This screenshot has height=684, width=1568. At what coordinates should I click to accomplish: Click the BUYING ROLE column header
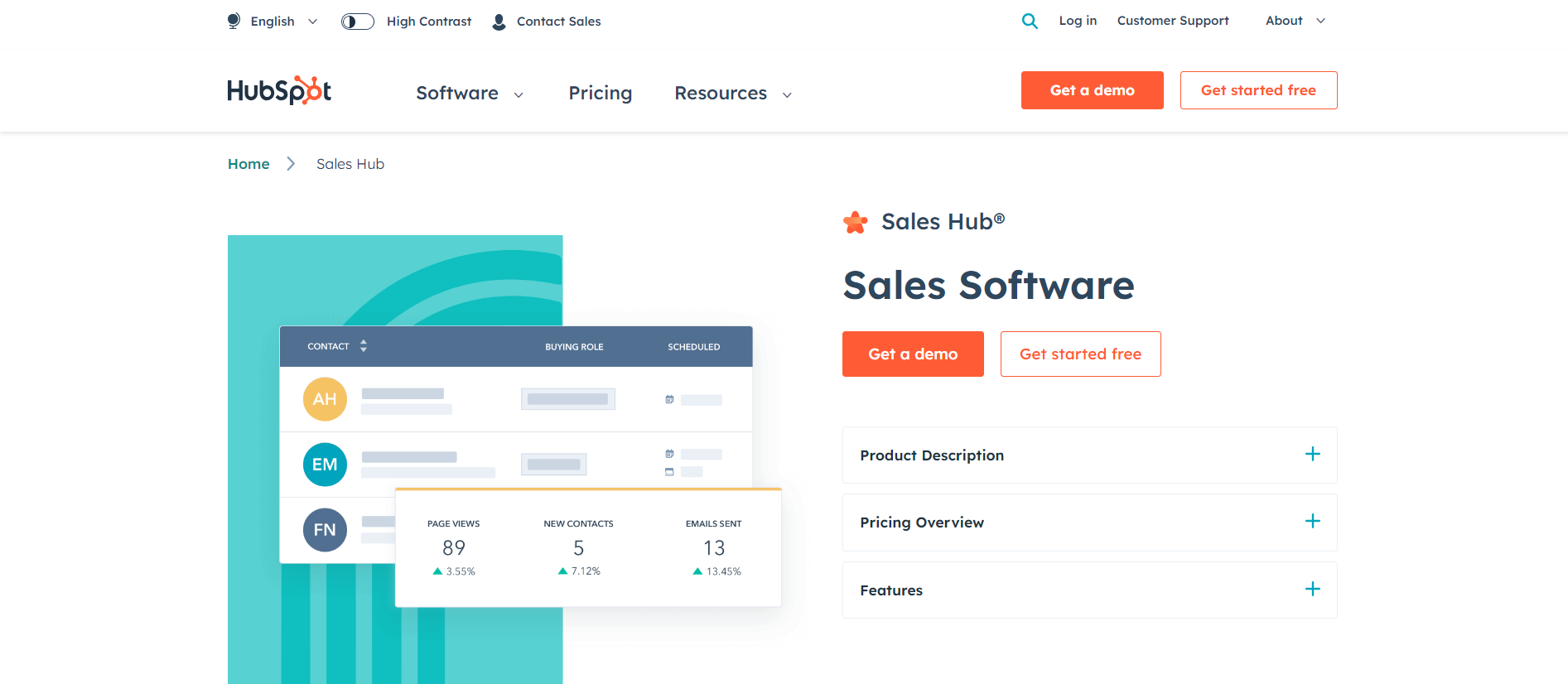(x=574, y=347)
